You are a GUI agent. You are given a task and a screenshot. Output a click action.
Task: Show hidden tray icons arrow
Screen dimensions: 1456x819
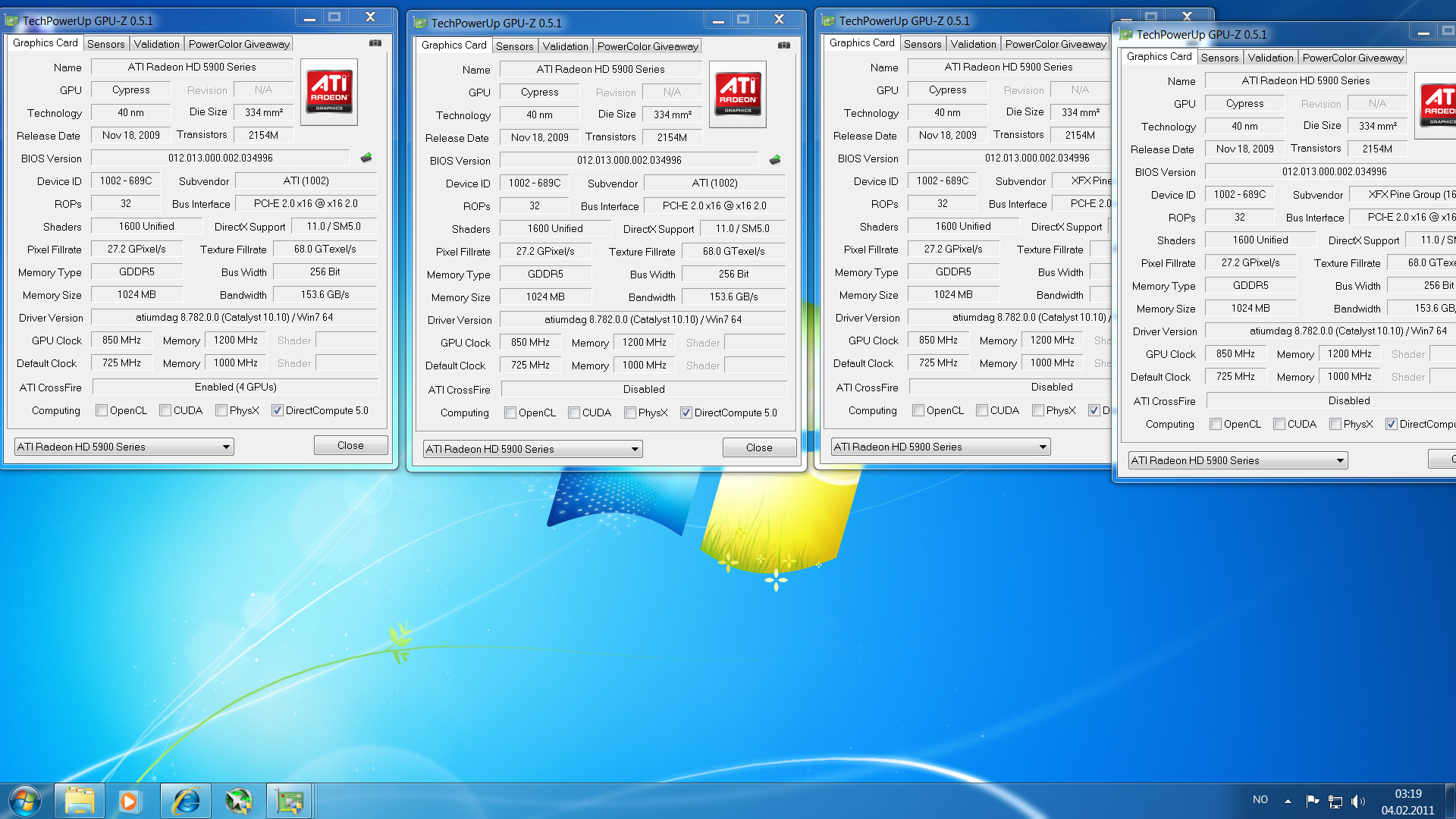pos(1288,801)
